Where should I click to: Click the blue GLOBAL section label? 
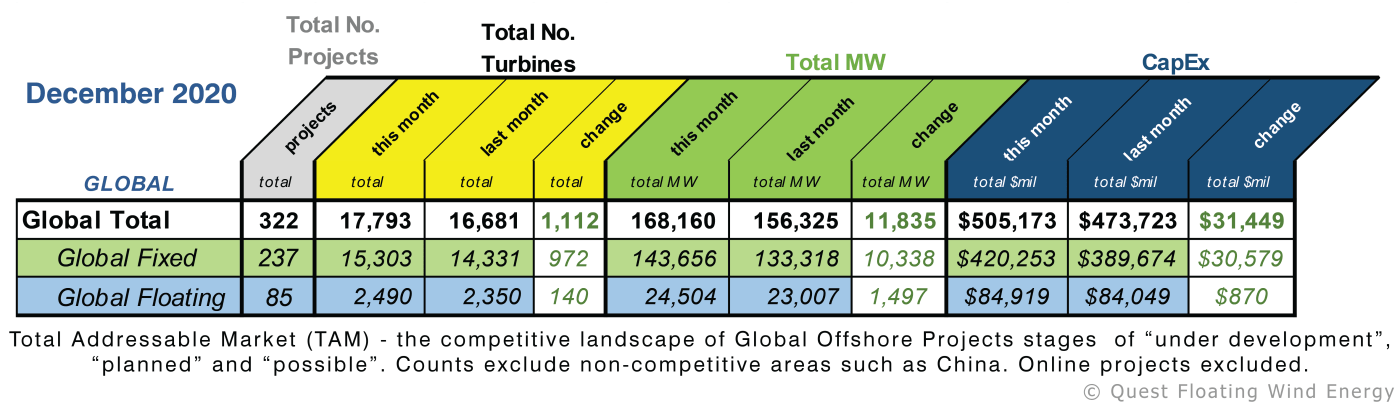pos(128,184)
